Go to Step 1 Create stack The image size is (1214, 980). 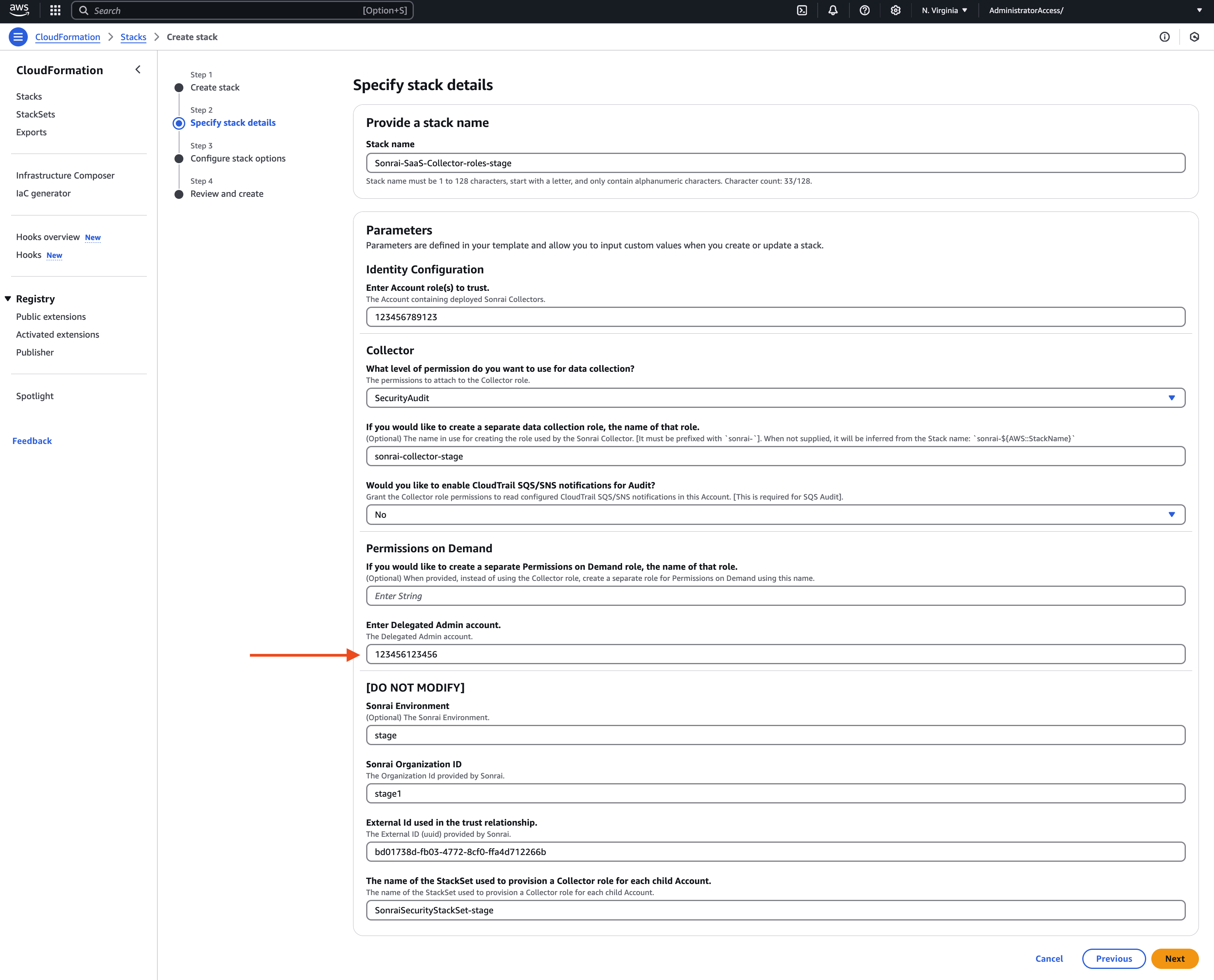pos(215,88)
